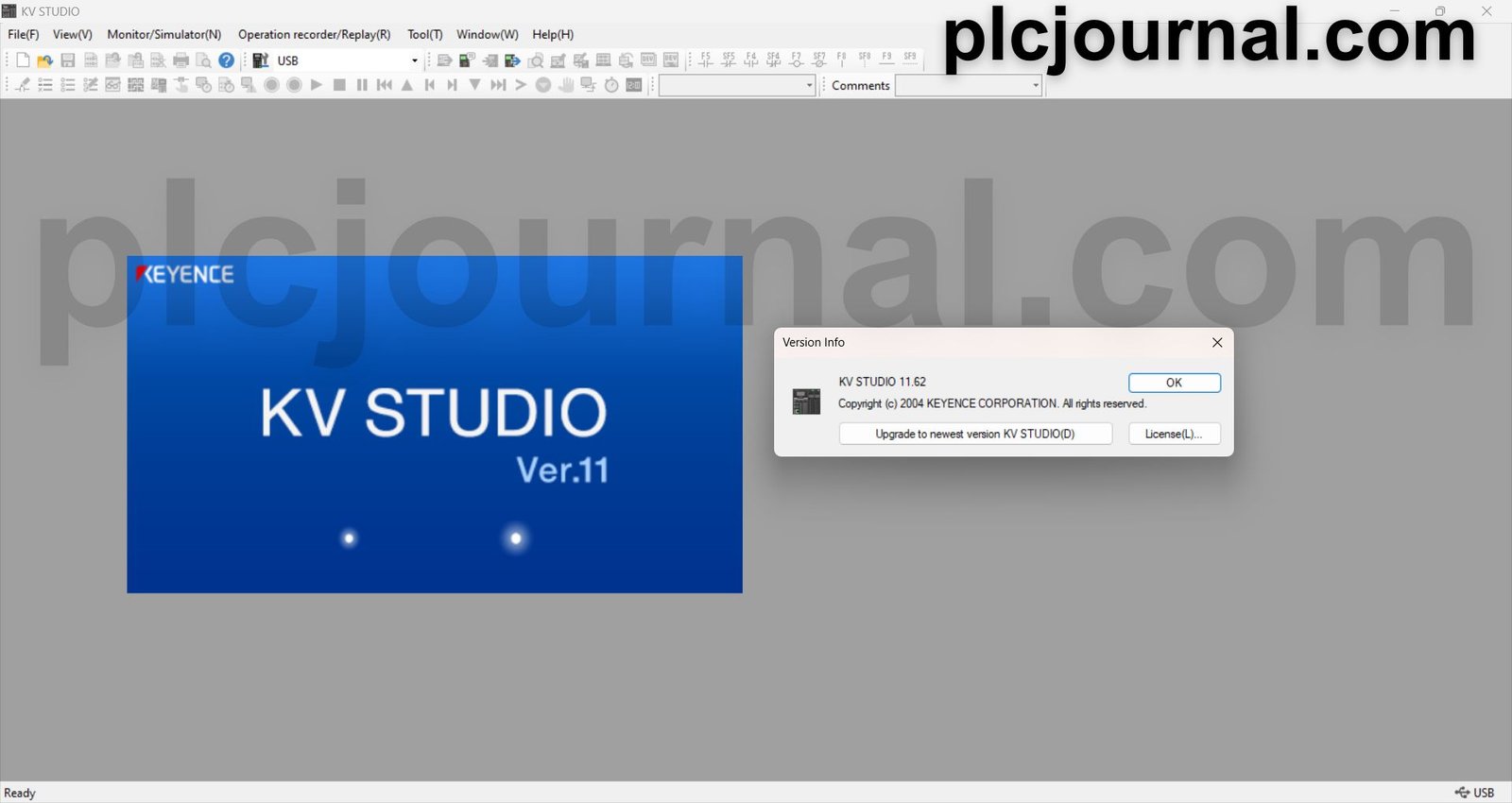This screenshot has height=803, width=1512.
Task: Insert F5 normally open contact
Action: pos(705,60)
